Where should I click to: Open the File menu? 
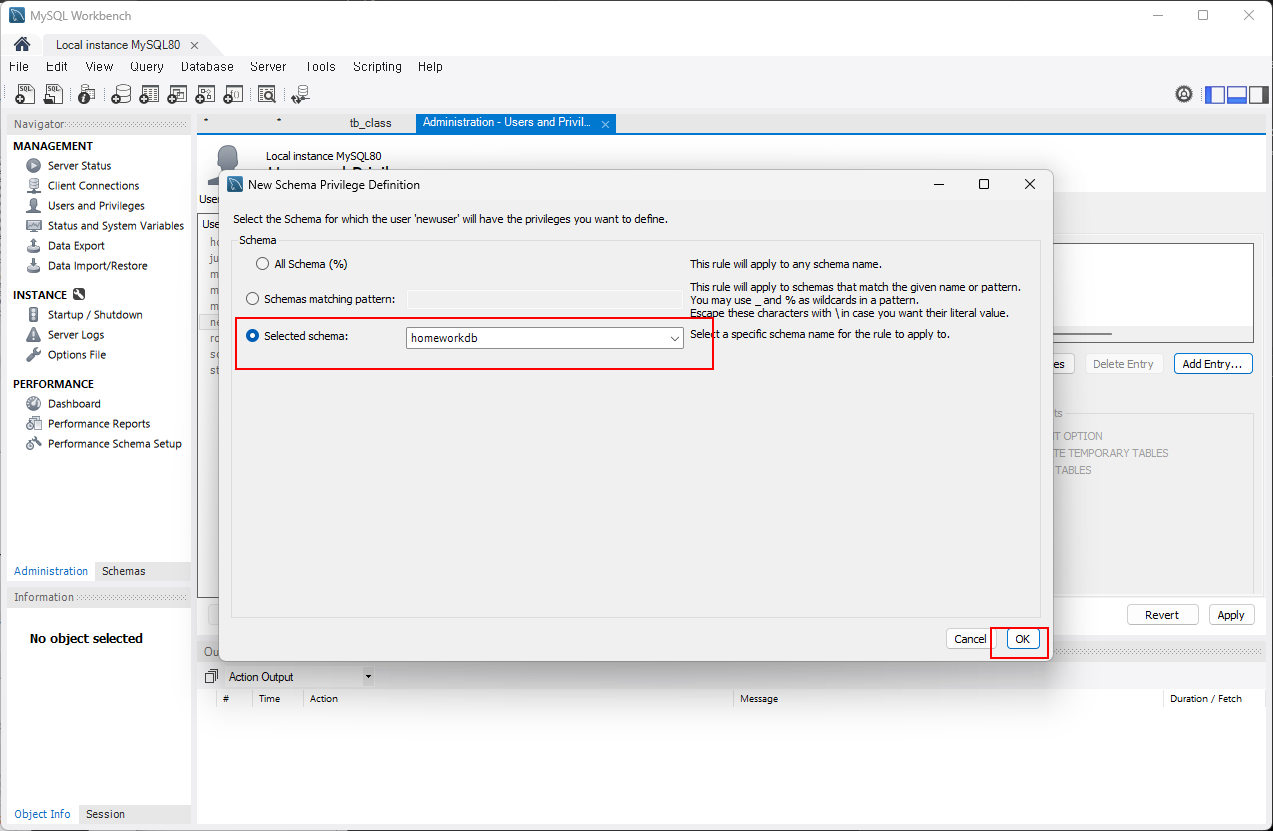point(19,67)
